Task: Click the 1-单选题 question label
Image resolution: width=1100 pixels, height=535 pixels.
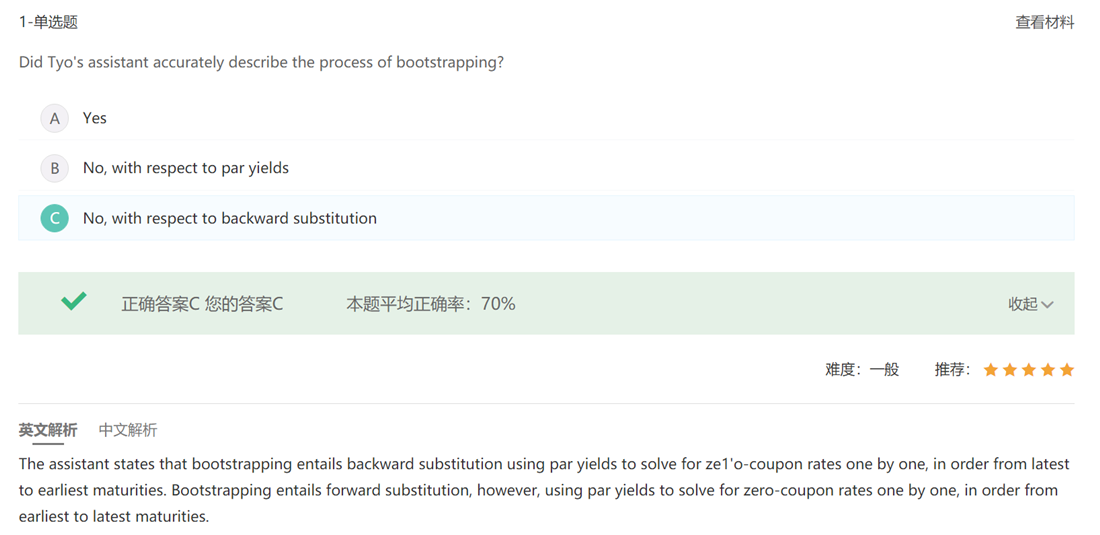Action: [x=48, y=22]
